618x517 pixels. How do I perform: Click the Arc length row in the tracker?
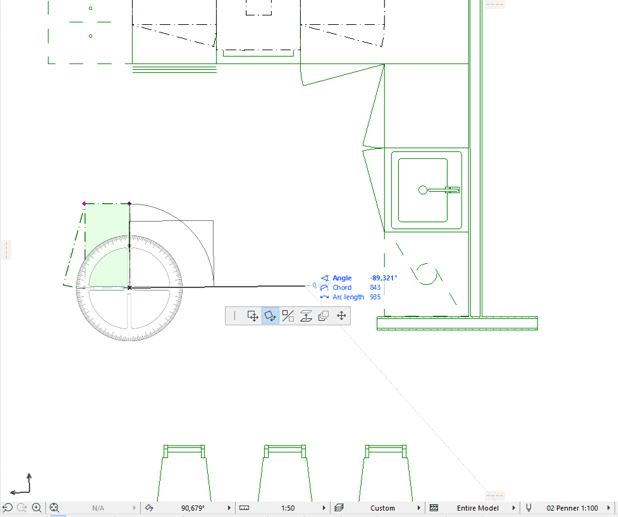click(x=350, y=297)
